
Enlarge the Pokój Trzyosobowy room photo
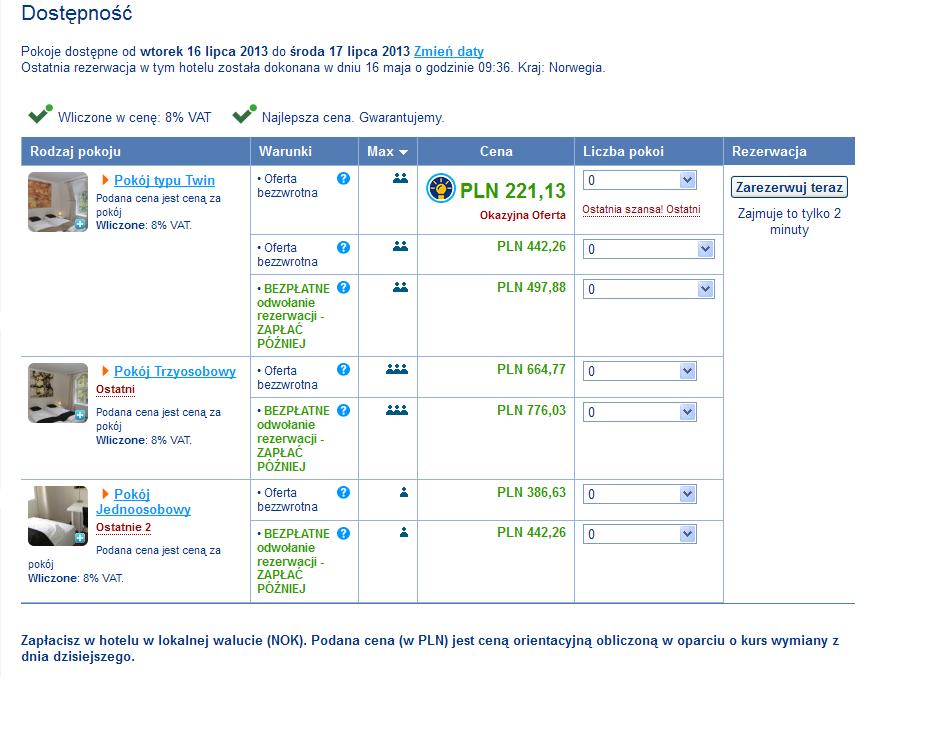58,393
